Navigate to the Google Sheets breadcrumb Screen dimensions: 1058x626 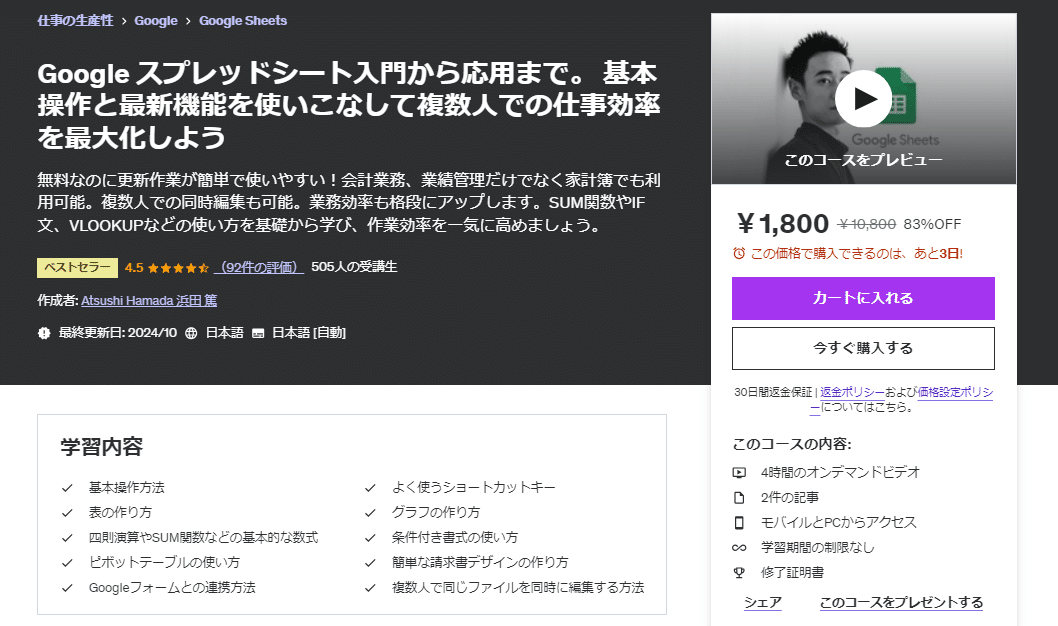(x=243, y=19)
